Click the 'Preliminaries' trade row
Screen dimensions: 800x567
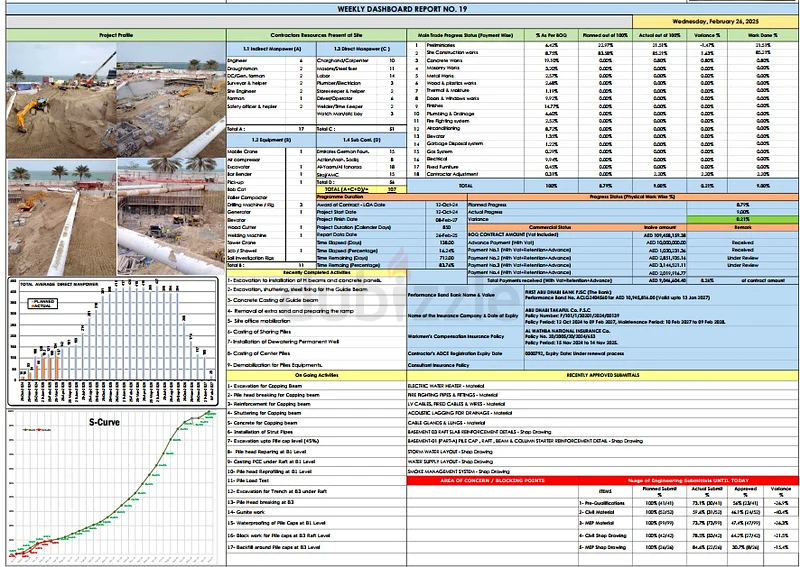(603, 45)
